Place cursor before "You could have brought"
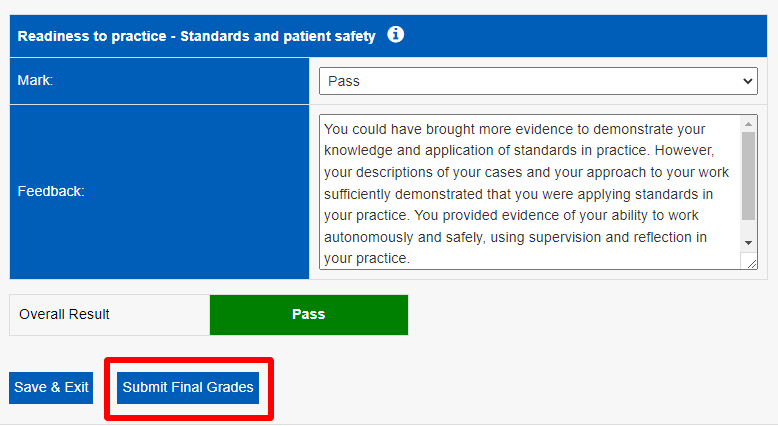Viewport: 778px width, 426px height. 324,129
